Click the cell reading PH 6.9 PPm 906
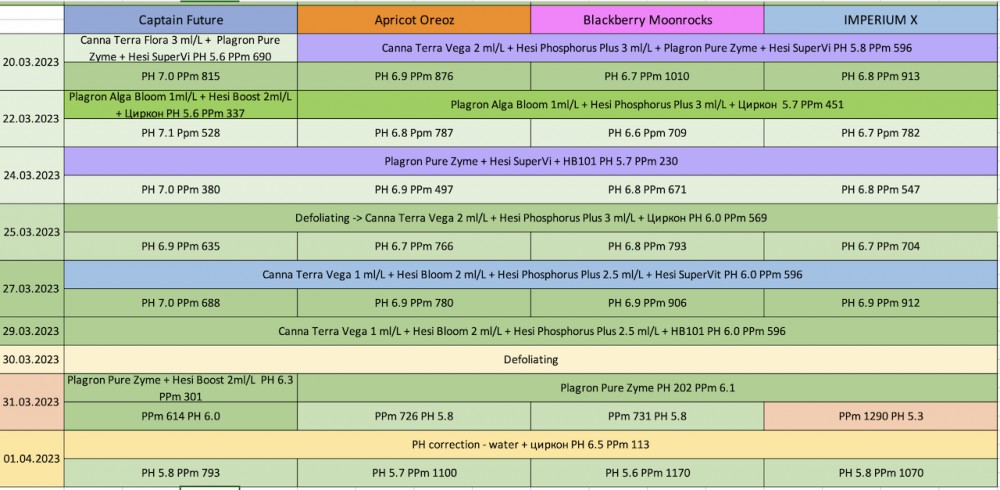This screenshot has width=1000, height=490. coord(647,303)
